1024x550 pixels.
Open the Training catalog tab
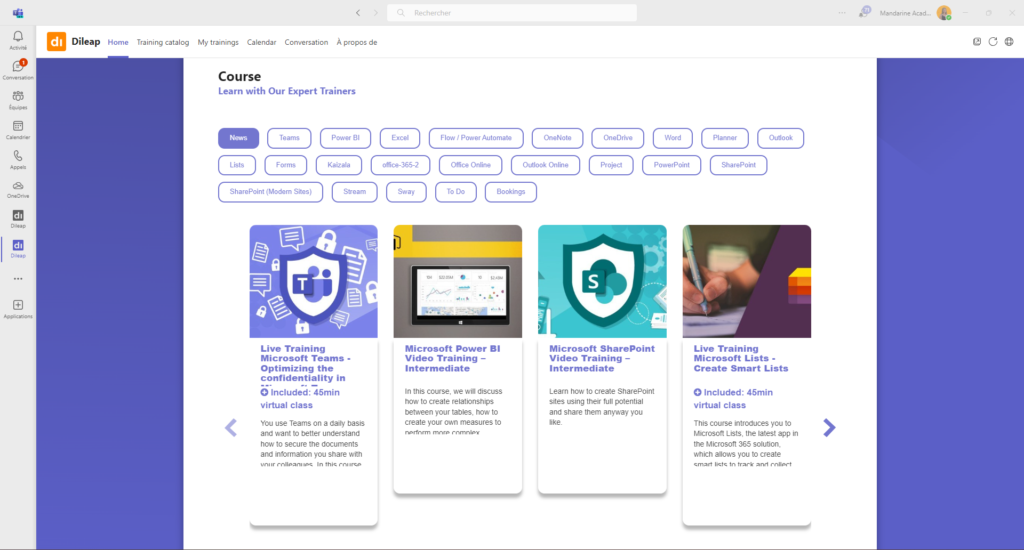click(163, 42)
